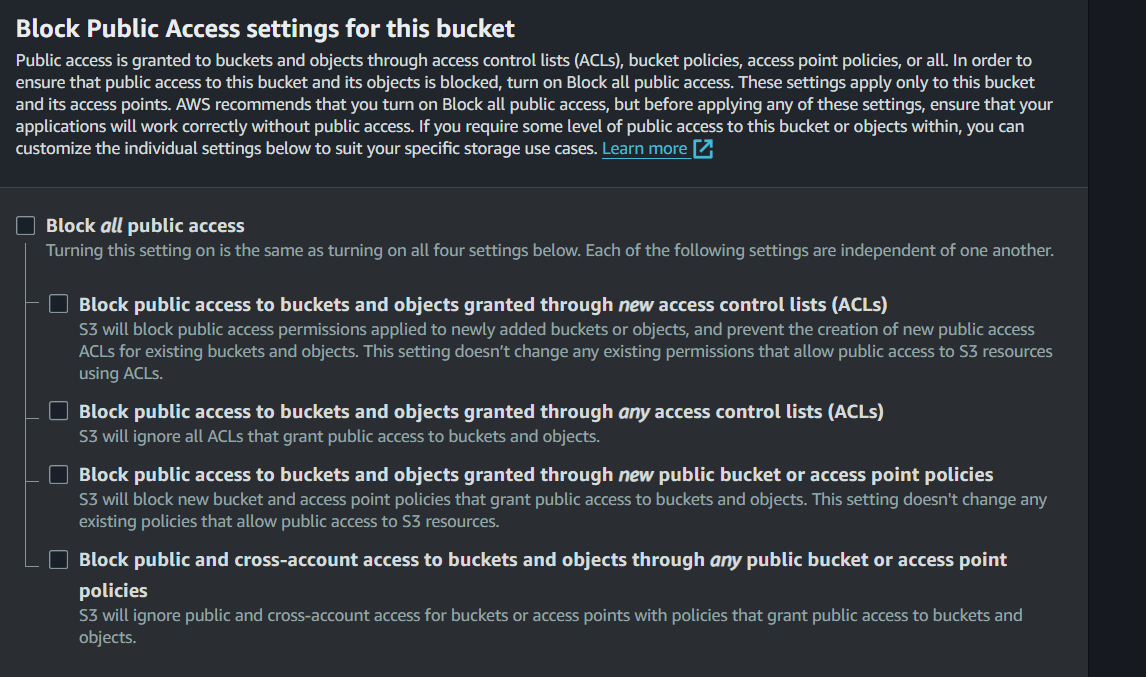
Task: Click the label text for blocking new ACLs
Action: point(483,304)
